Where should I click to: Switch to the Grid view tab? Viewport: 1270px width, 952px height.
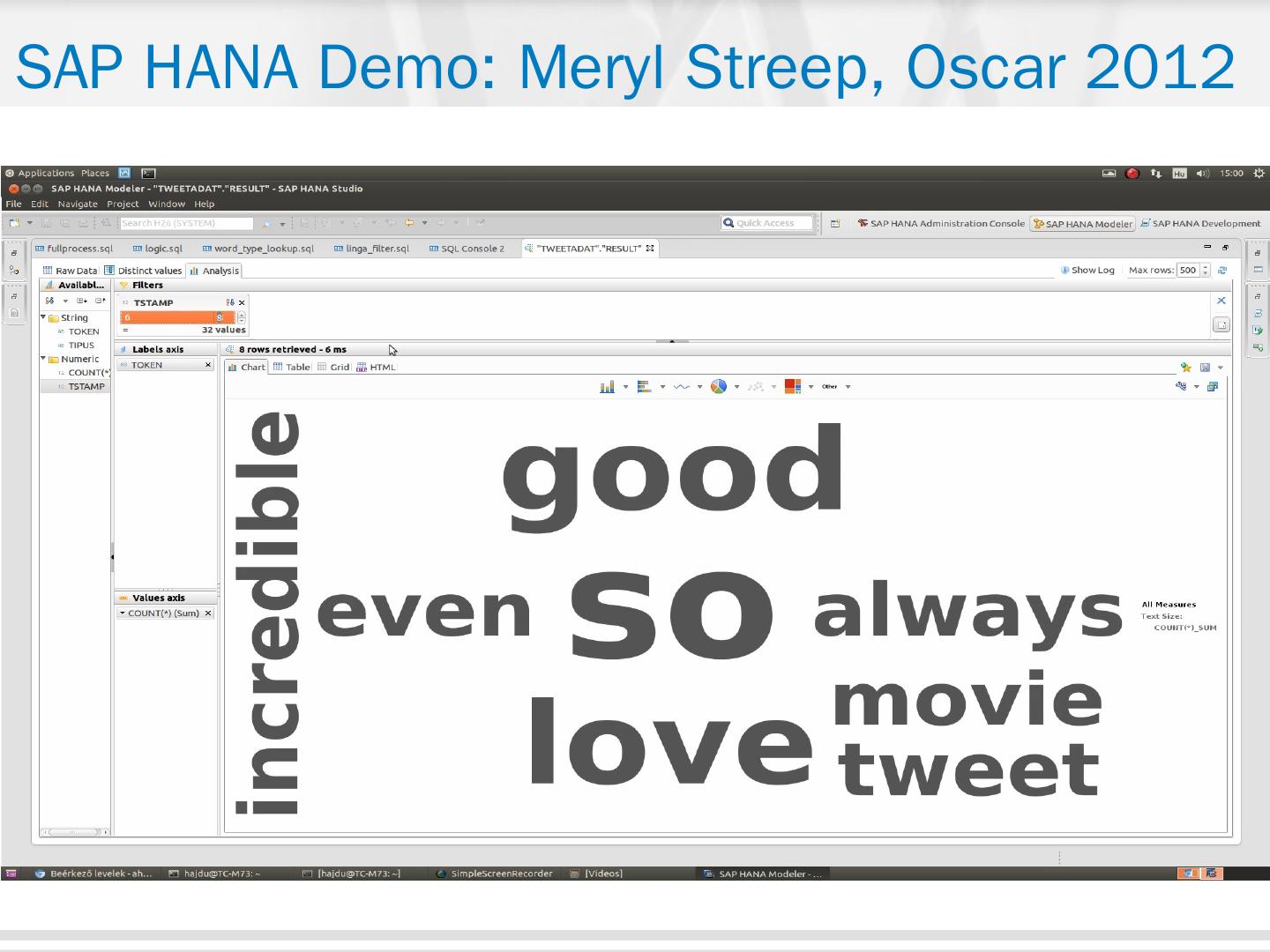pyautogui.click(x=333, y=367)
